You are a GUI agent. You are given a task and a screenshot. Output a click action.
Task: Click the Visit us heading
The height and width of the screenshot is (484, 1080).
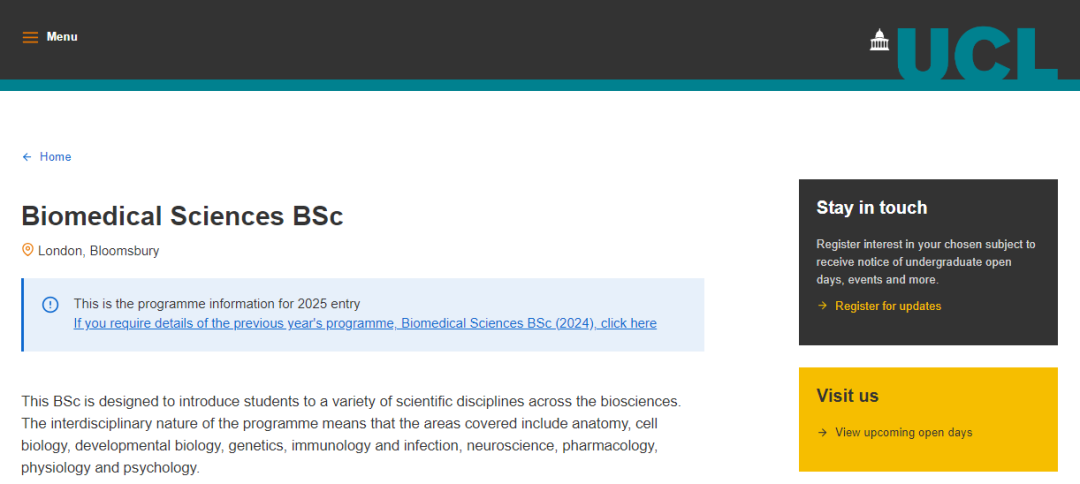pyautogui.click(x=847, y=396)
